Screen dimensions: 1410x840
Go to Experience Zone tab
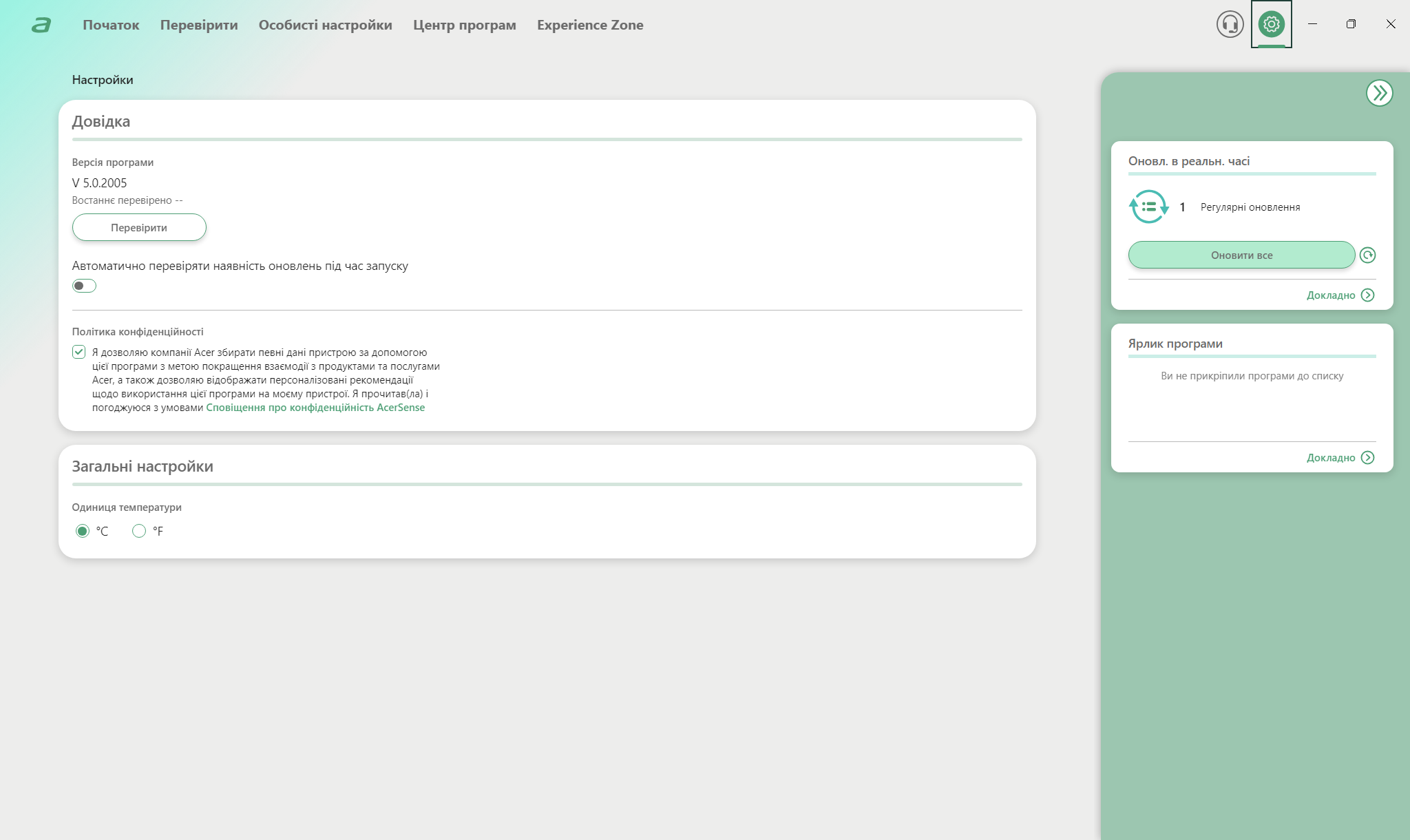[590, 25]
